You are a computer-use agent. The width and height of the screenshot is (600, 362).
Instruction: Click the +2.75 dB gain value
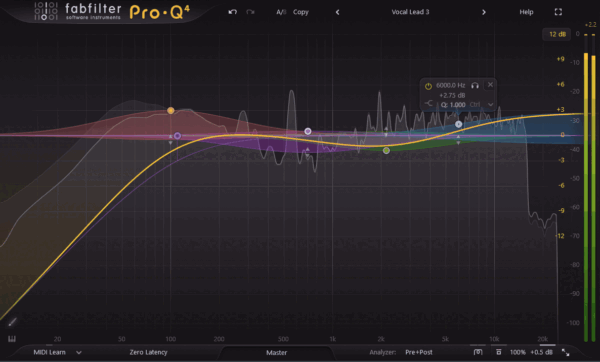(x=452, y=95)
